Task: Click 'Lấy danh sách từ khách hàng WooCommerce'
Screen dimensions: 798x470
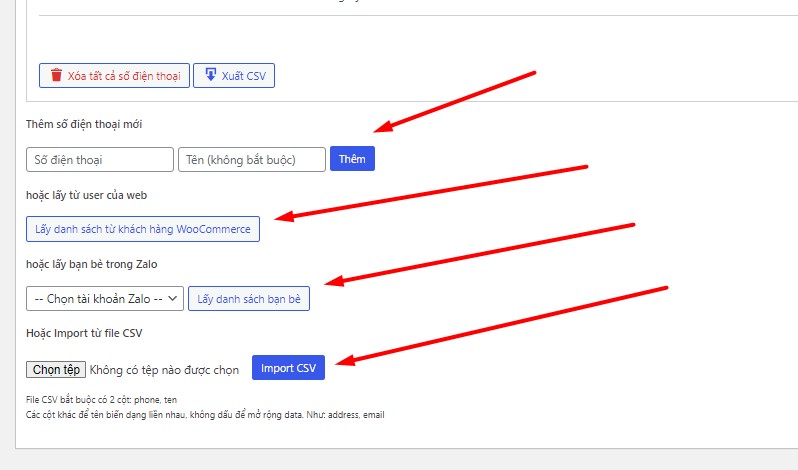Action: coord(143,229)
